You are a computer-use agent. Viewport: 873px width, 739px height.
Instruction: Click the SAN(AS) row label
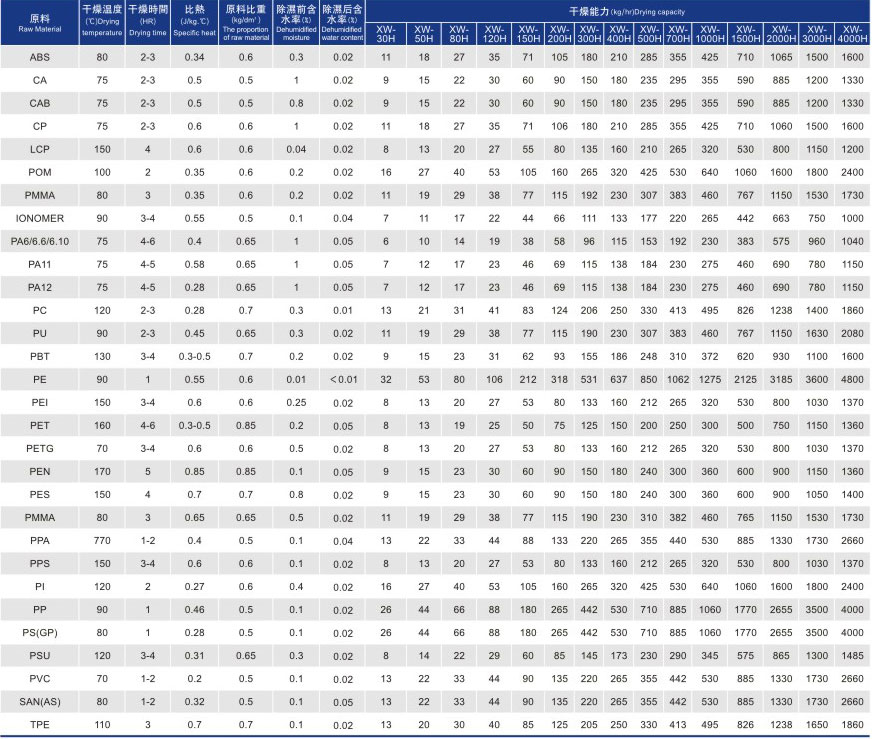coord(39,701)
